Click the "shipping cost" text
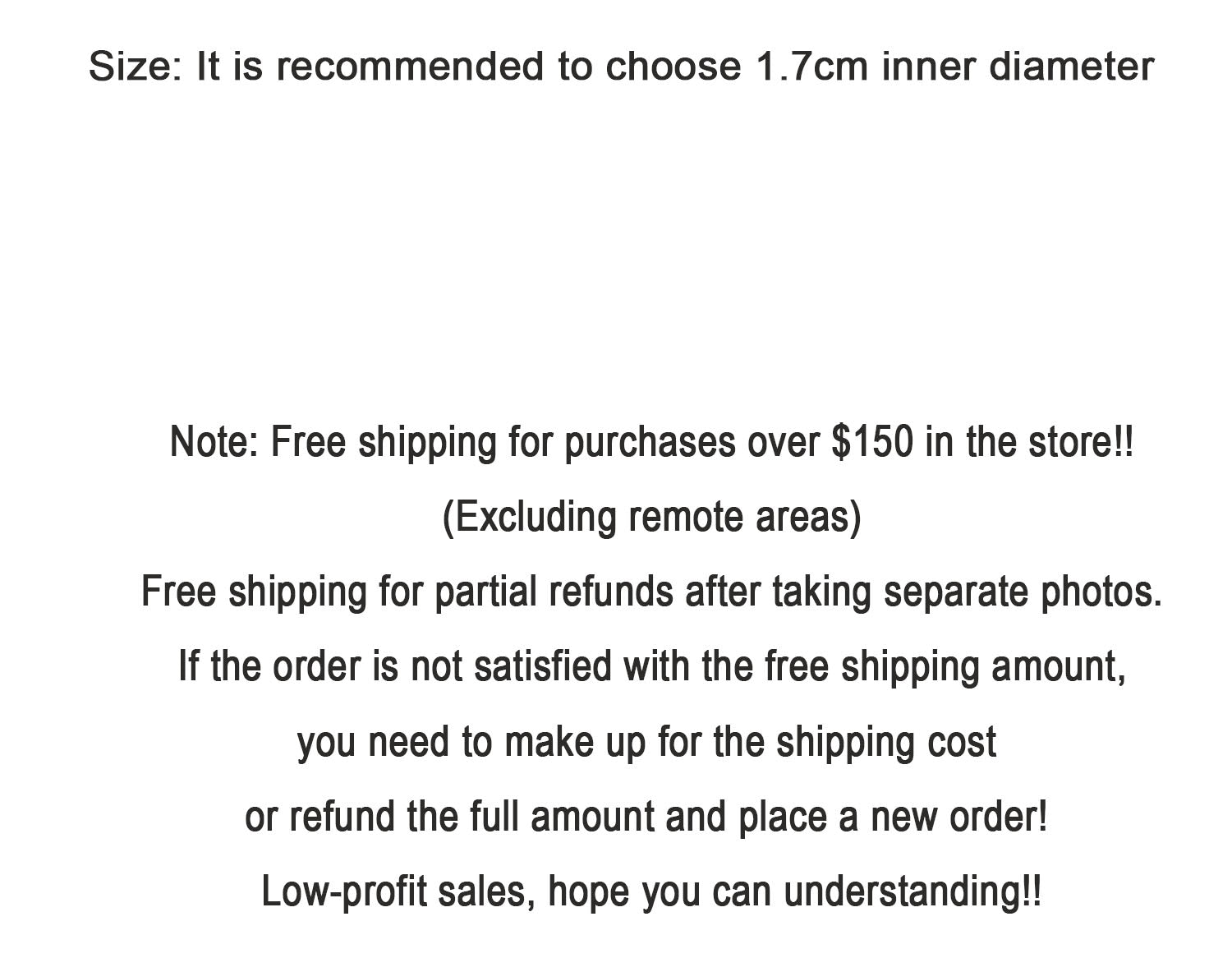The height and width of the screenshot is (958, 1232). [886, 742]
